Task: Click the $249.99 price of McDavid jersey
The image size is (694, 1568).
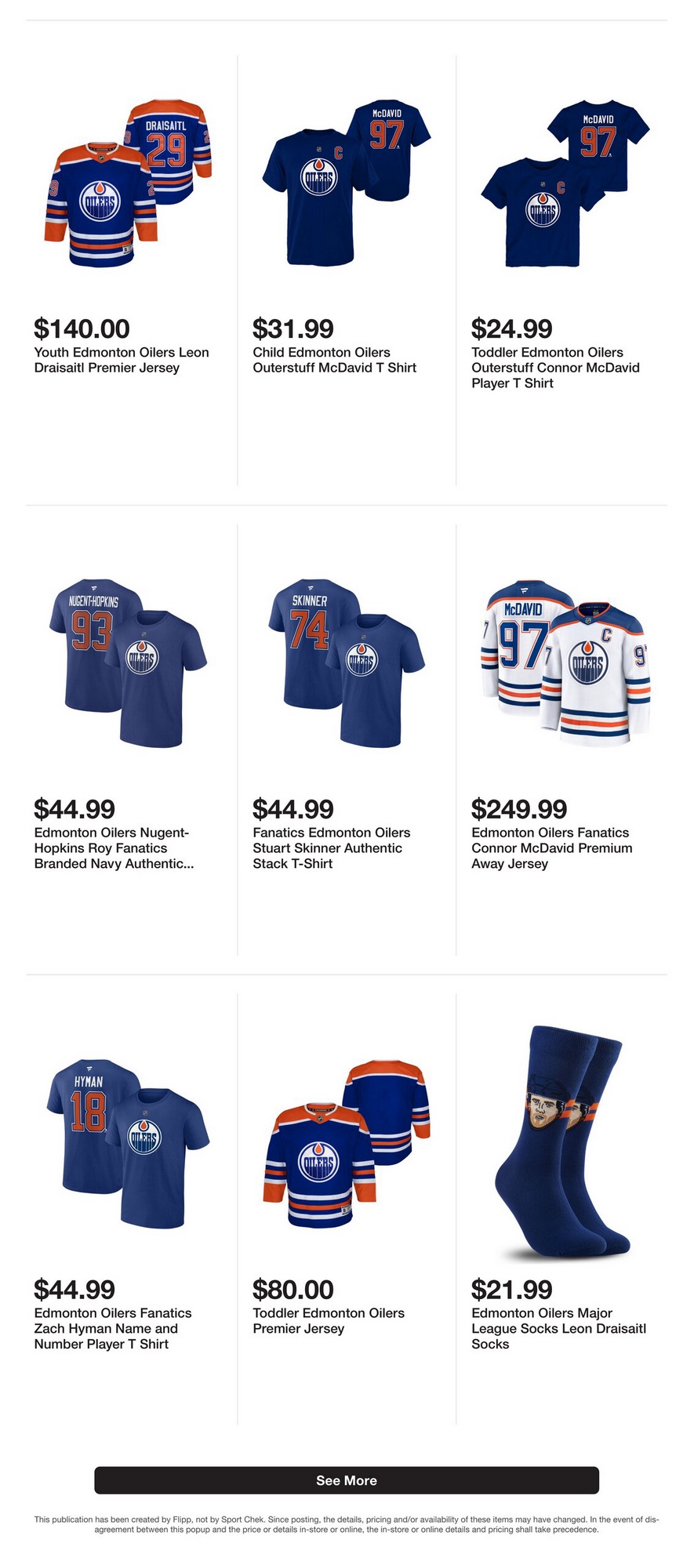Action: (518, 808)
